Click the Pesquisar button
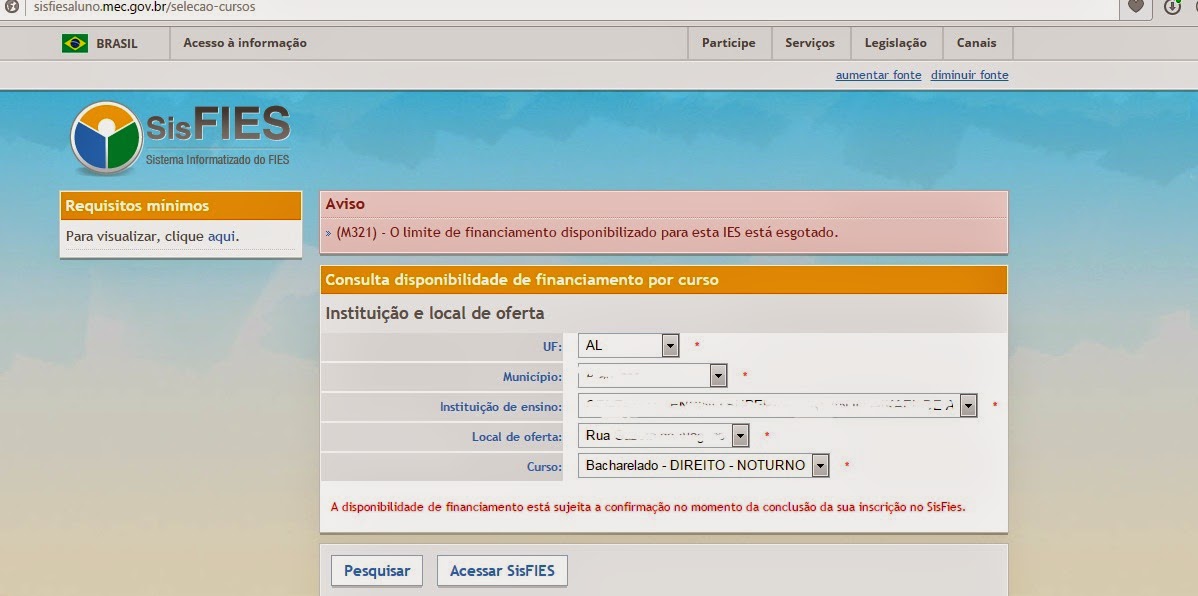 [377, 571]
